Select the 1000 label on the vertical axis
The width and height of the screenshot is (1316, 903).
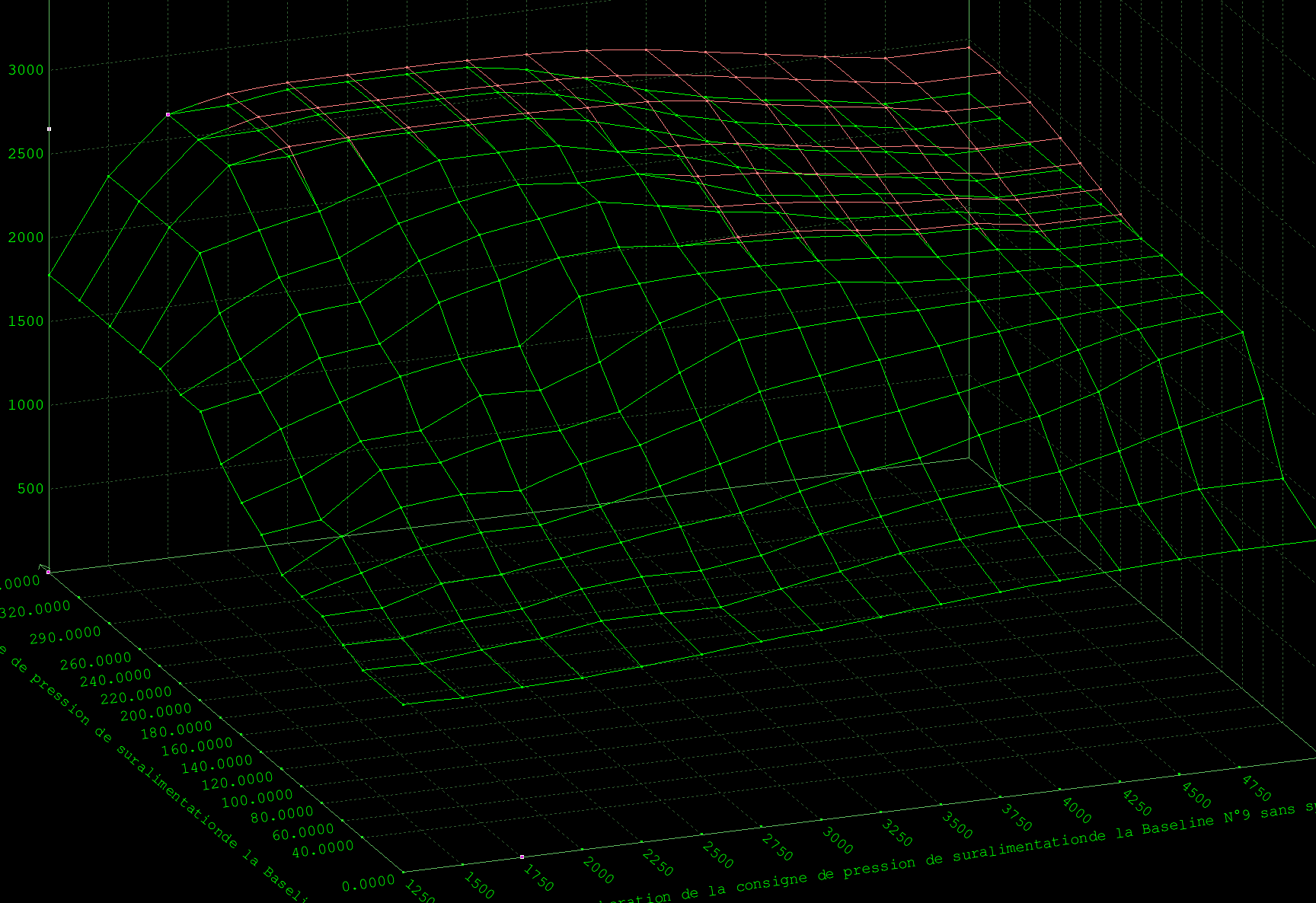pyautogui.click(x=26, y=405)
